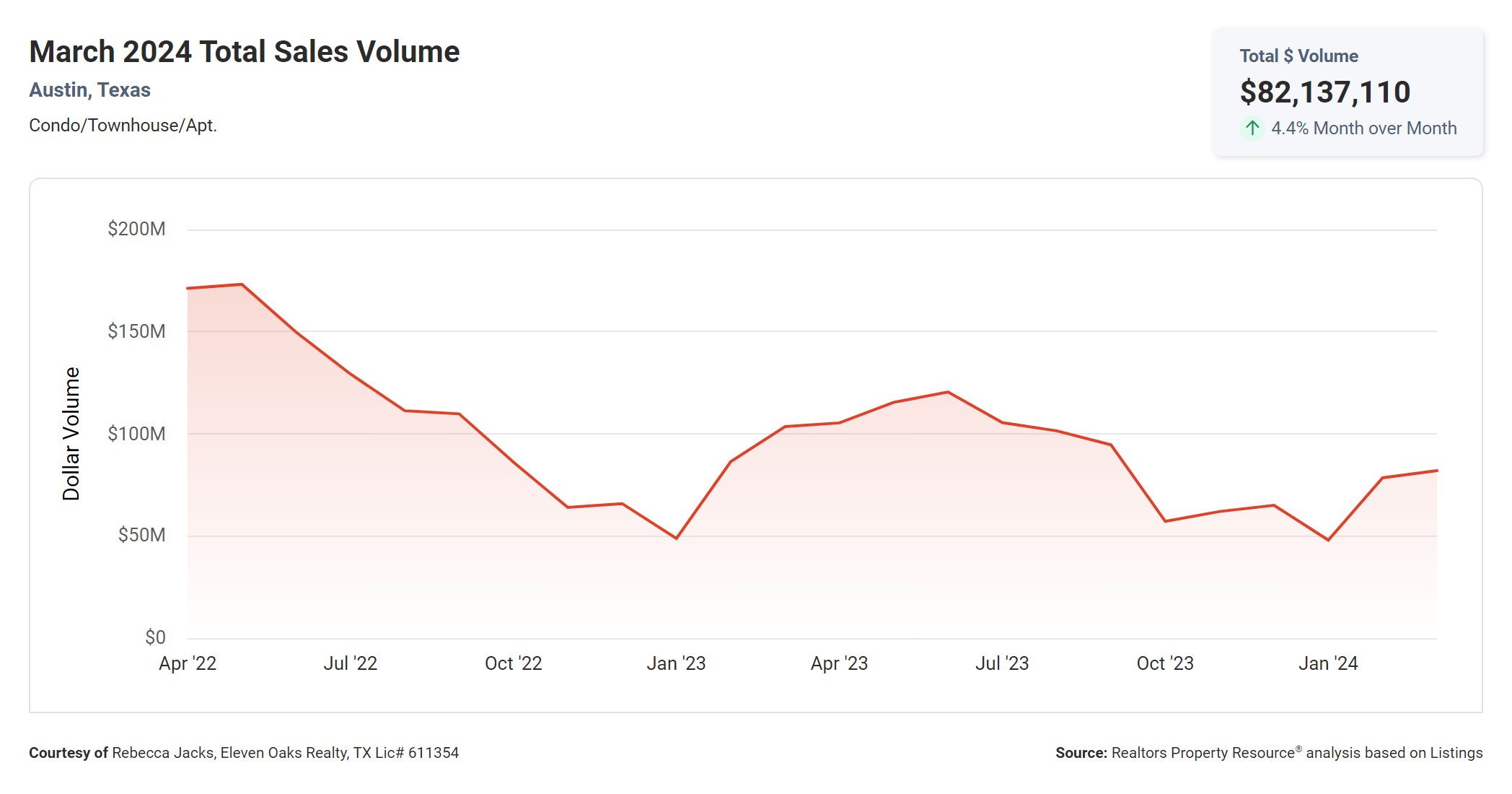Screen dimensions: 1512x794
Task: Click the $82,137,110 total volume figure
Action: pos(1324,92)
